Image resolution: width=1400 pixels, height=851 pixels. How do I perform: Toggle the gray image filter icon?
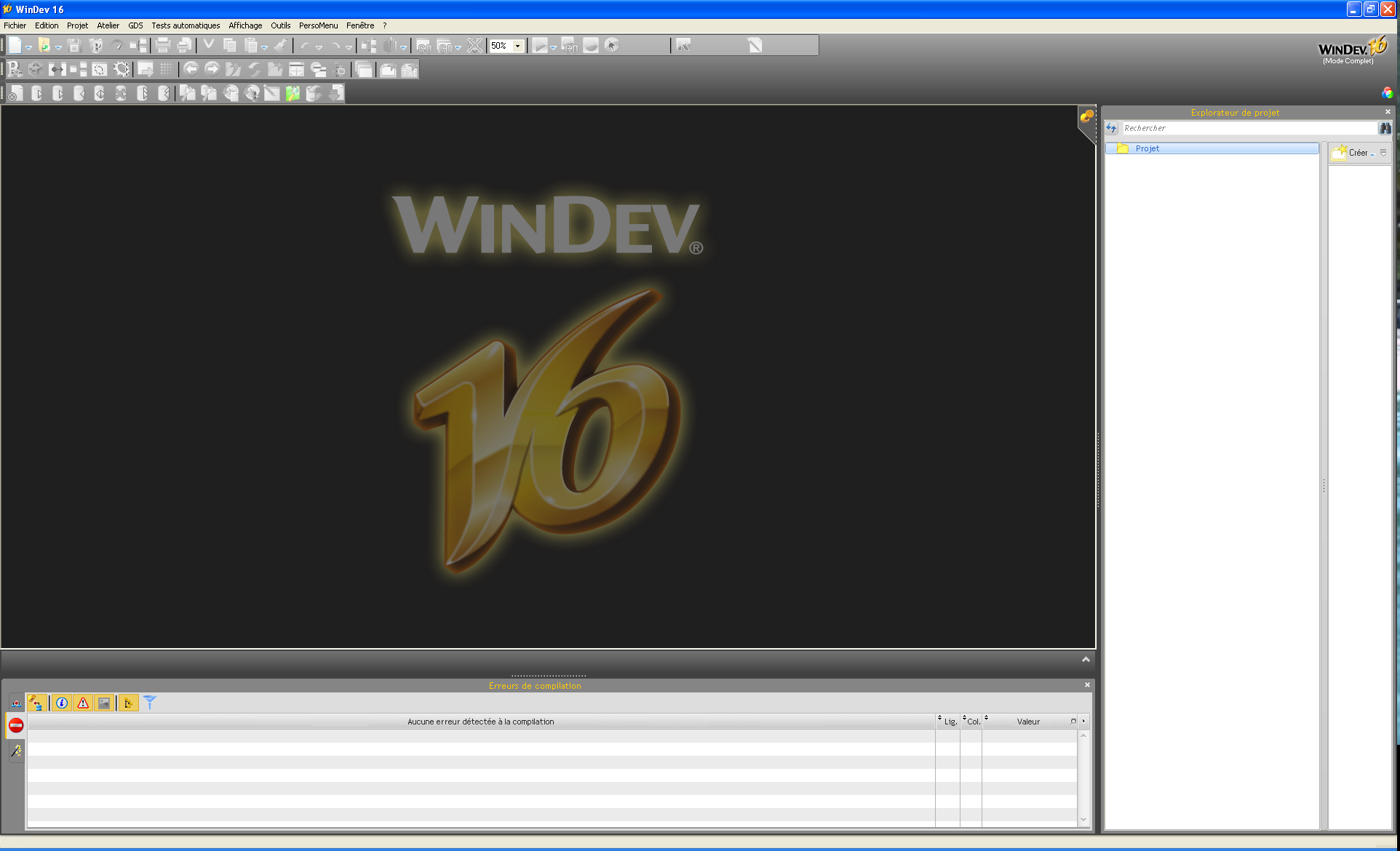point(104,703)
